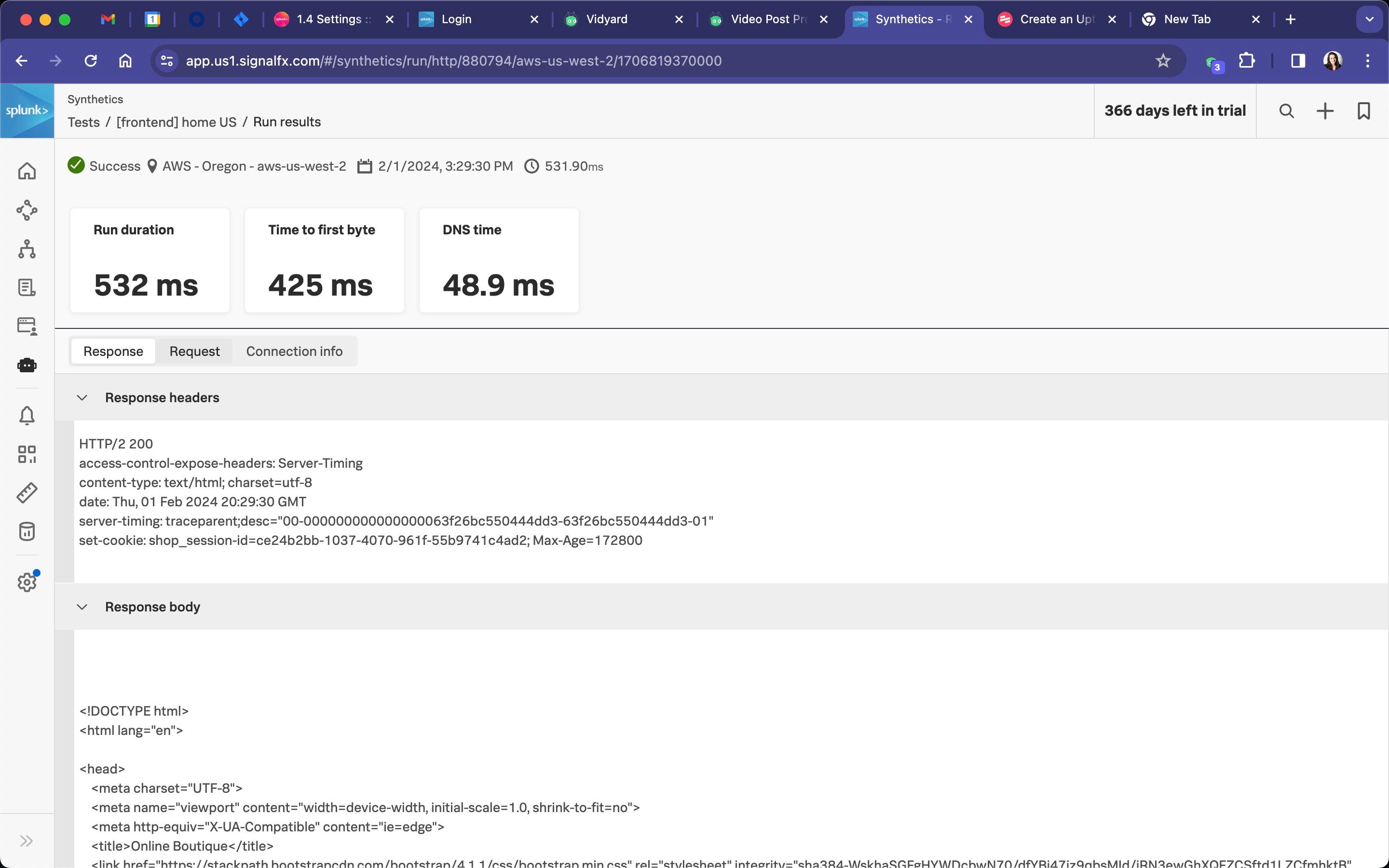Open the Metric Finder ruler icon in sidebar
Viewport: 1389px width, 868px height.
(x=27, y=492)
